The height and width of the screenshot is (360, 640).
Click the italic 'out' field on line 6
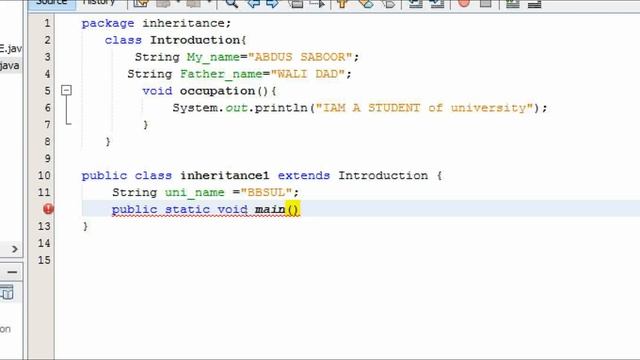(236, 108)
